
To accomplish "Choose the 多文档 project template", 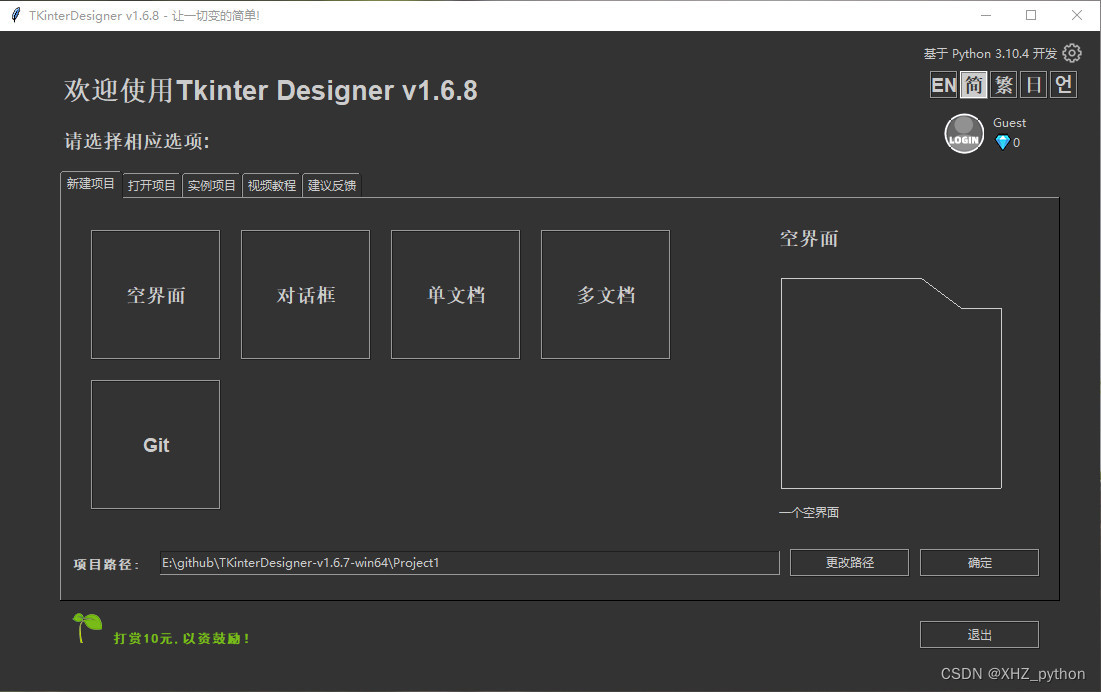I will 605,295.
